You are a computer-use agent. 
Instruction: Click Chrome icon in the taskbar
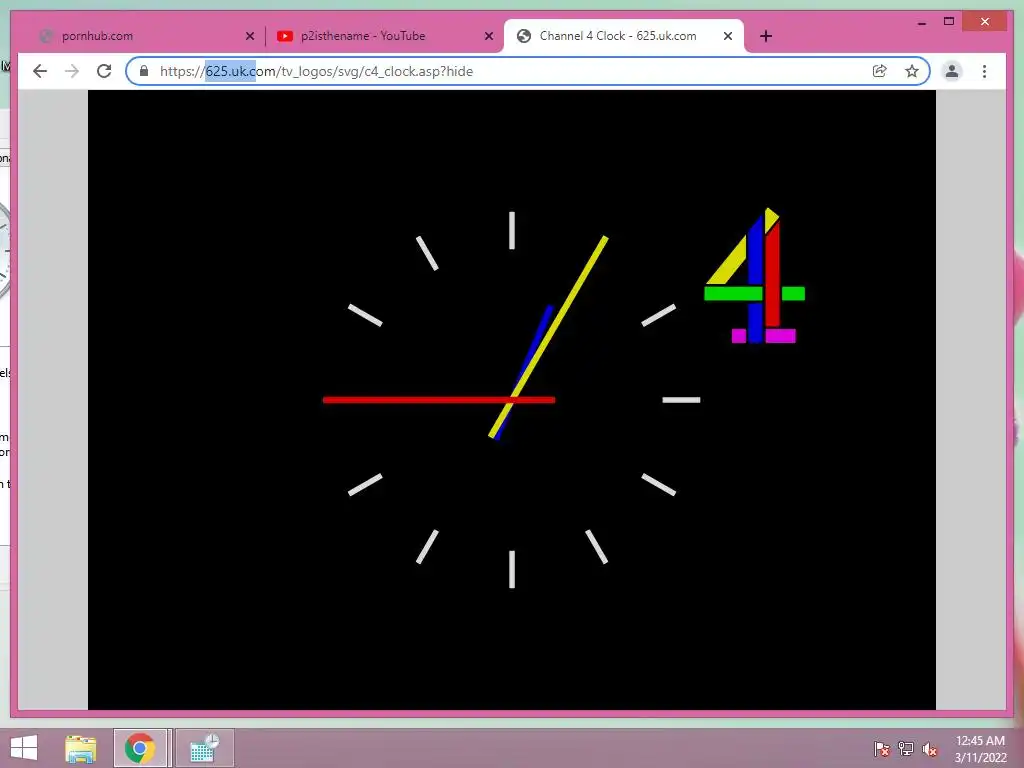(x=140, y=748)
